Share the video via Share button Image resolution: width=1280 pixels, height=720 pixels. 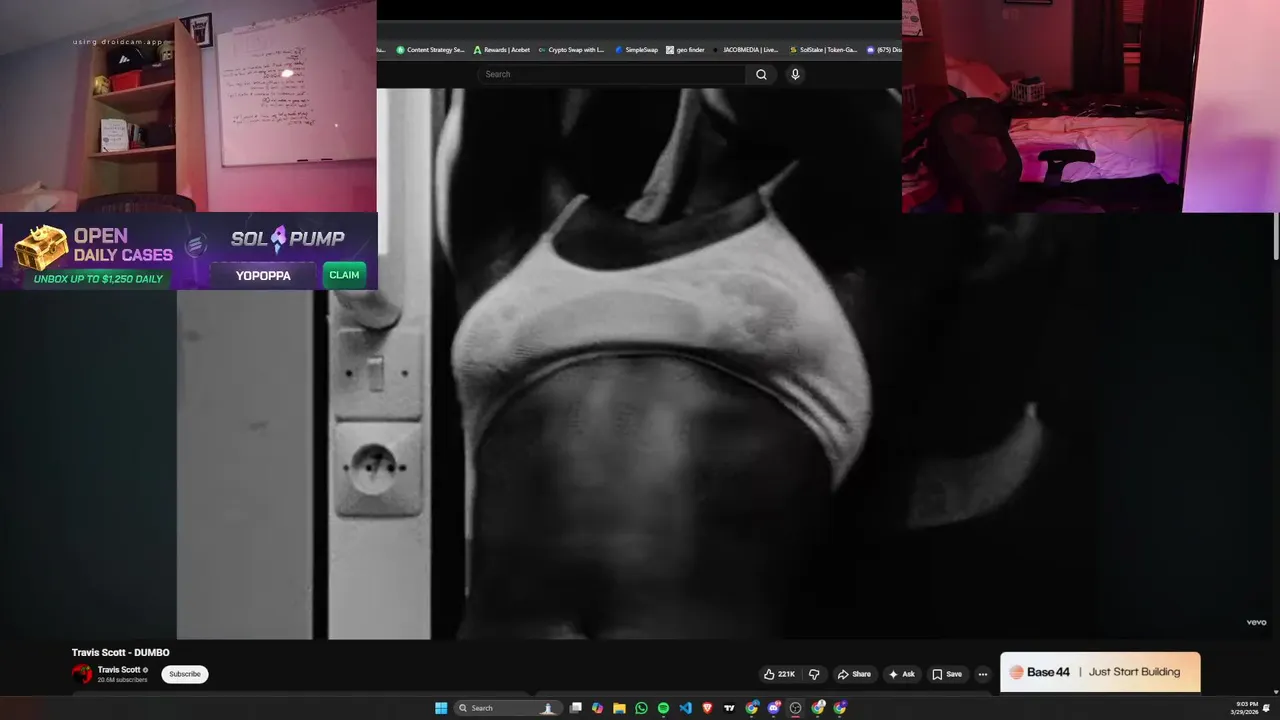(854, 674)
